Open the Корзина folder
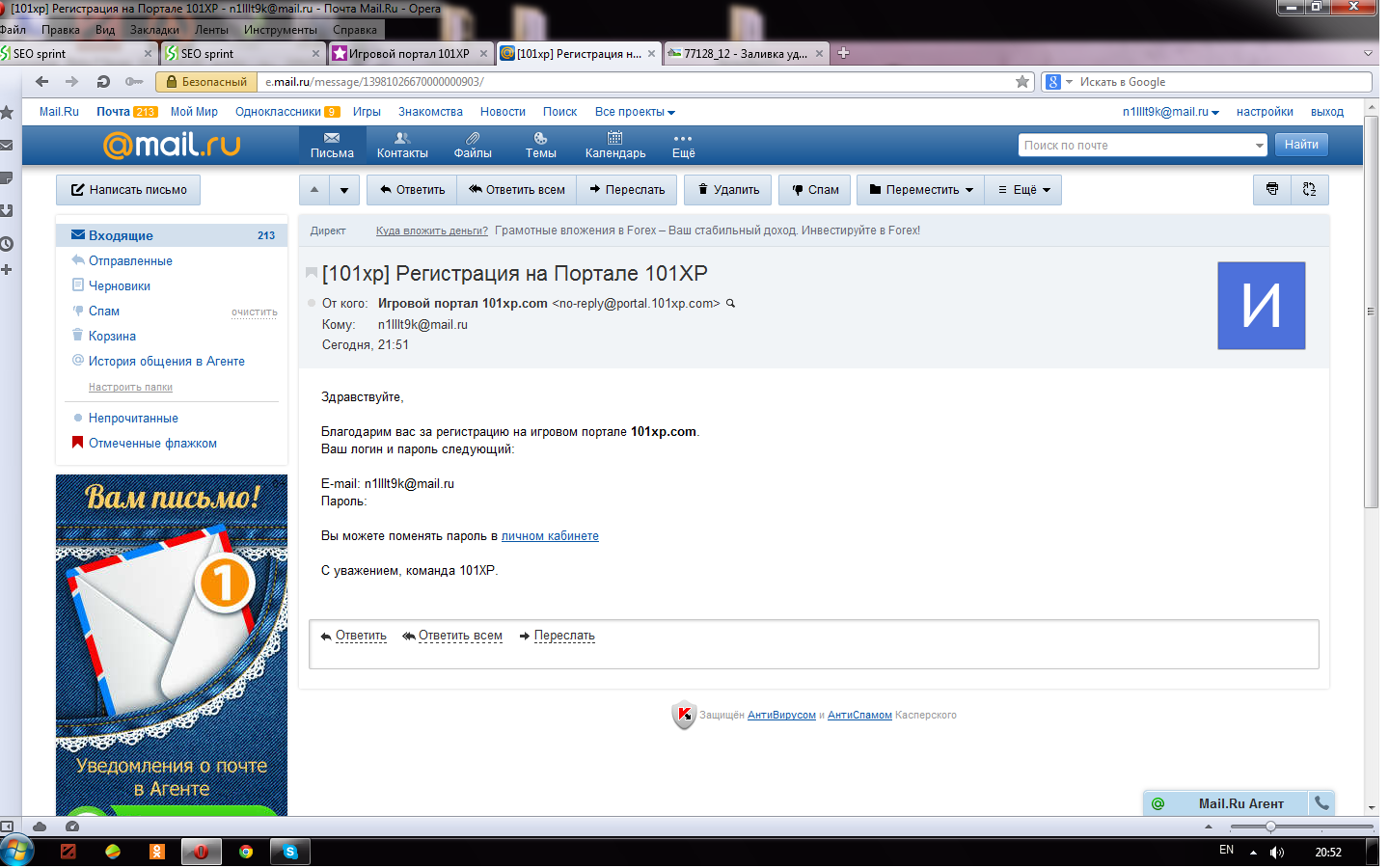 coord(112,337)
